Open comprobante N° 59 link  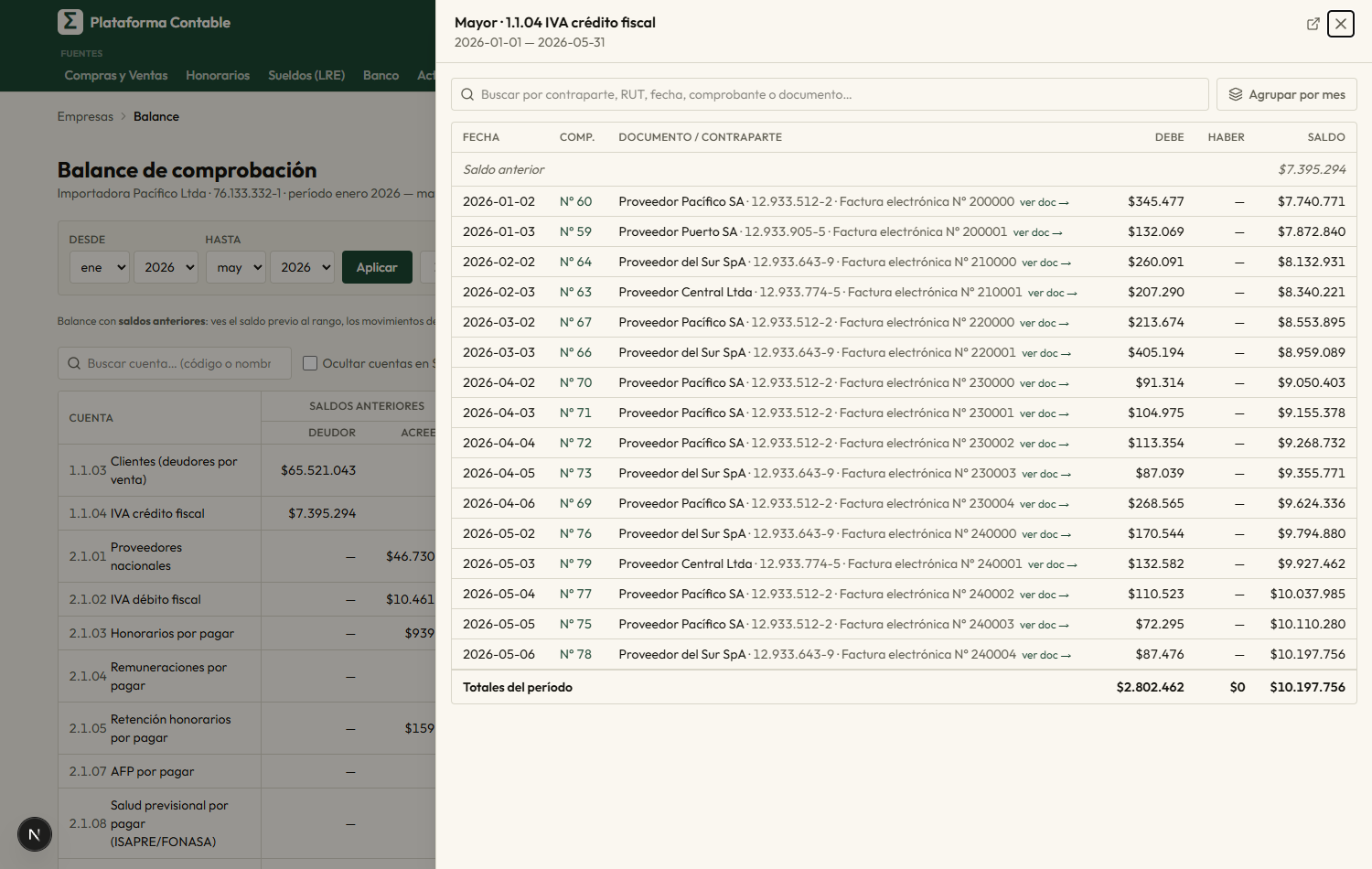(575, 231)
